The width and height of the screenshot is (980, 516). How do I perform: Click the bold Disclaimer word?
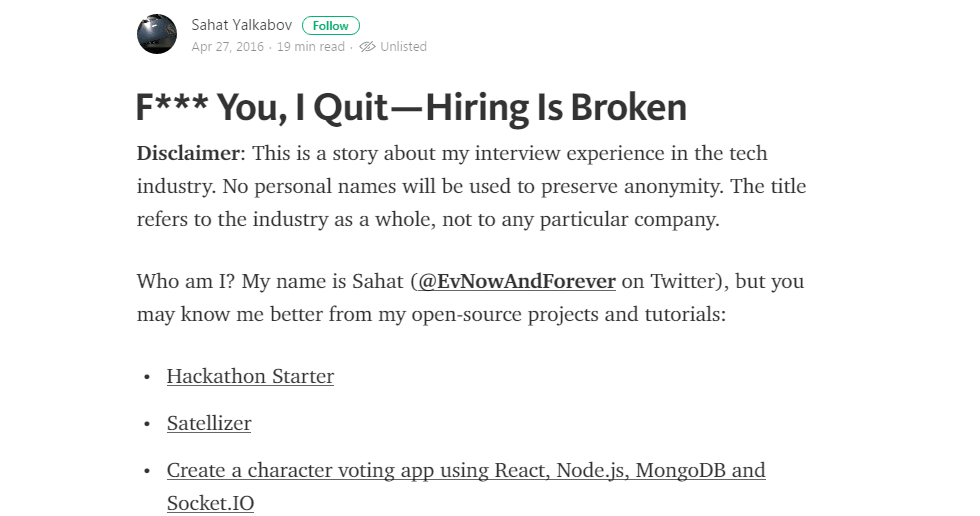(x=189, y=154)
